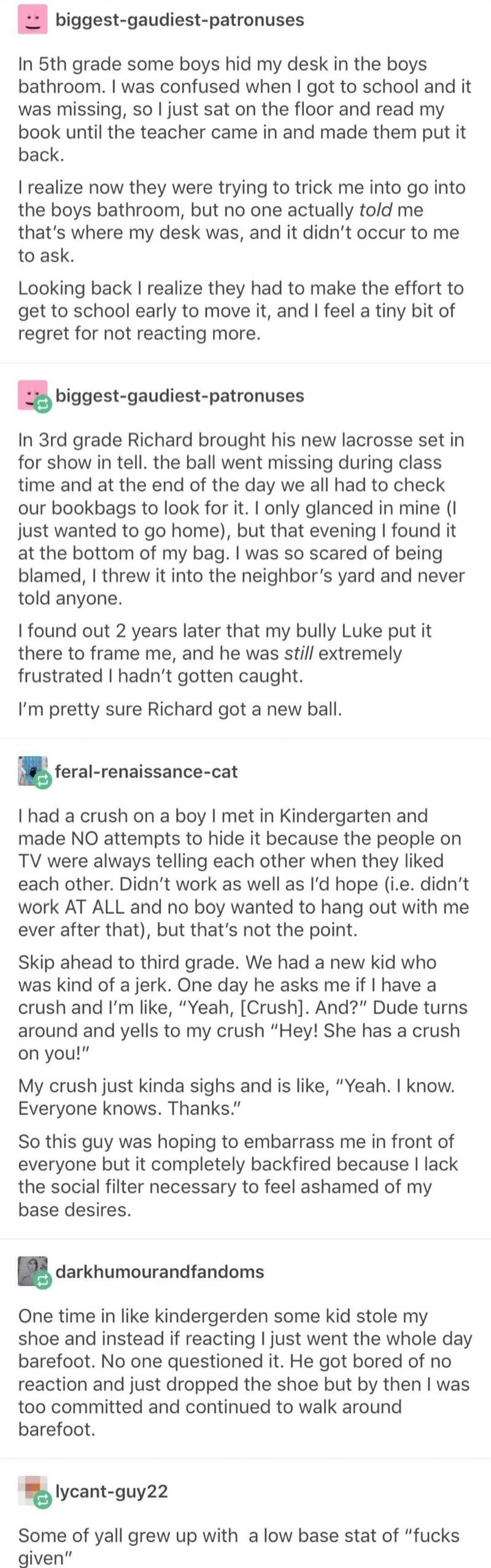Visit the darkhumourandfandoms username link

click(x=160, y=1272)
